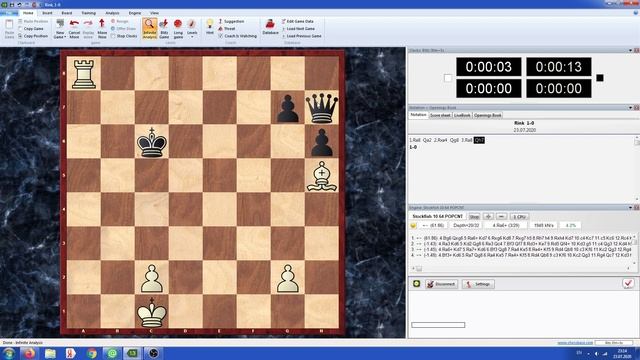Click the plus button to add engine line
The image size is (640, 360).
click(488, 216)
